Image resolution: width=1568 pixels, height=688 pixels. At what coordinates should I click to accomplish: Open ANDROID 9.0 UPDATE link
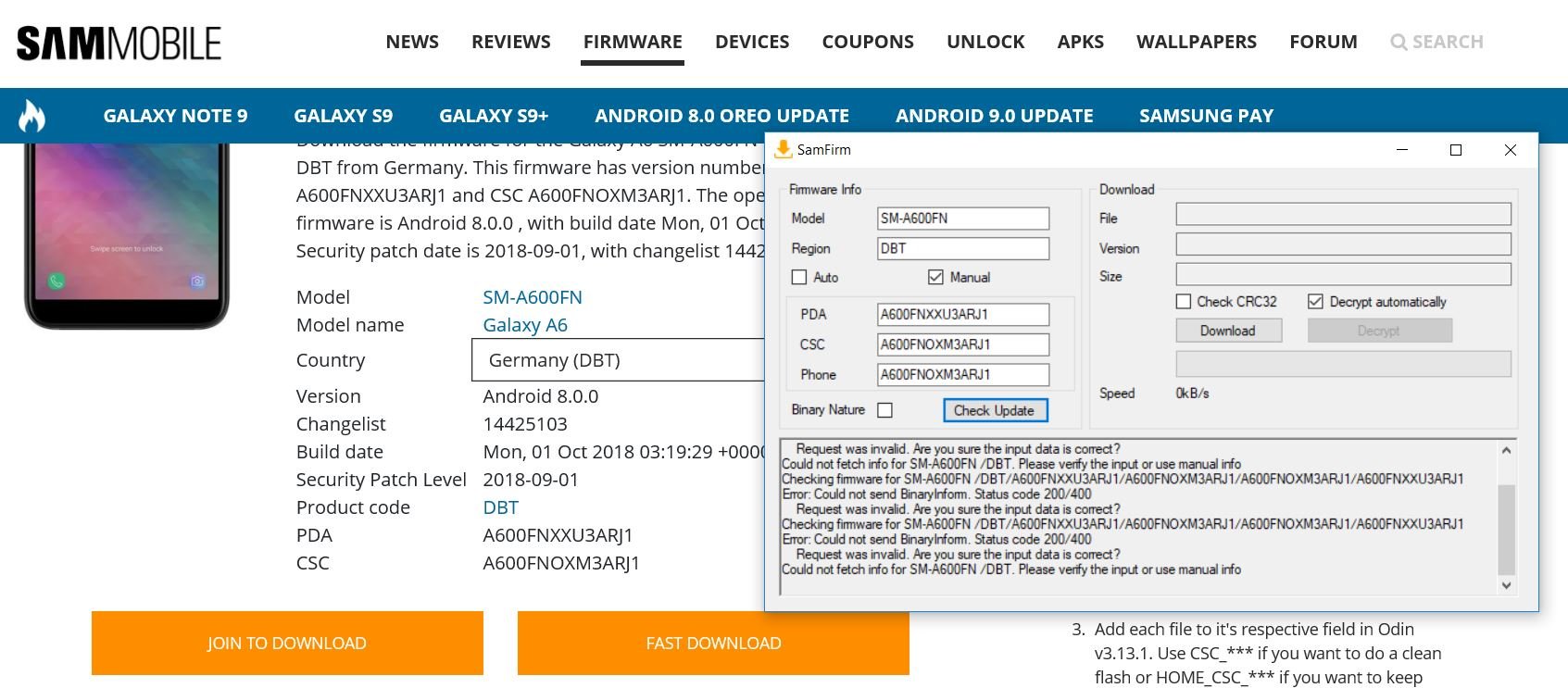click(994, 116)
